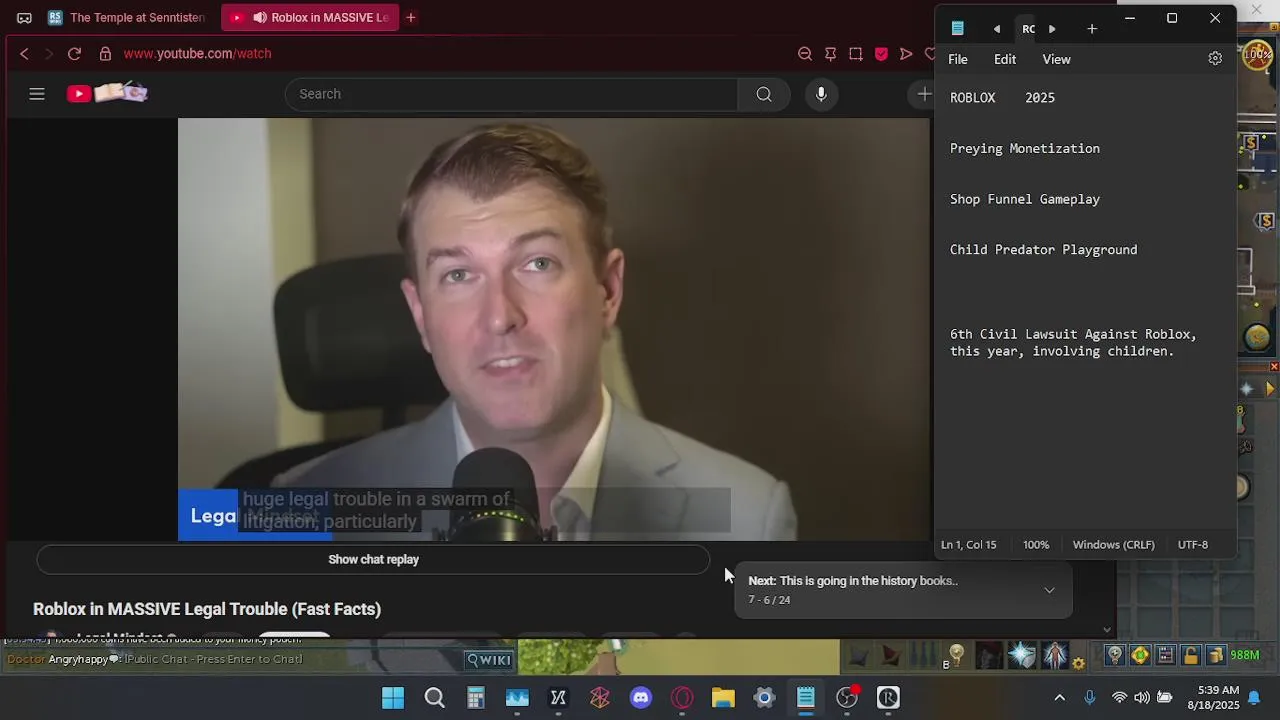Open the browser snapshot tool
This screenshot has height=720, width=1280.
(855, 53)
